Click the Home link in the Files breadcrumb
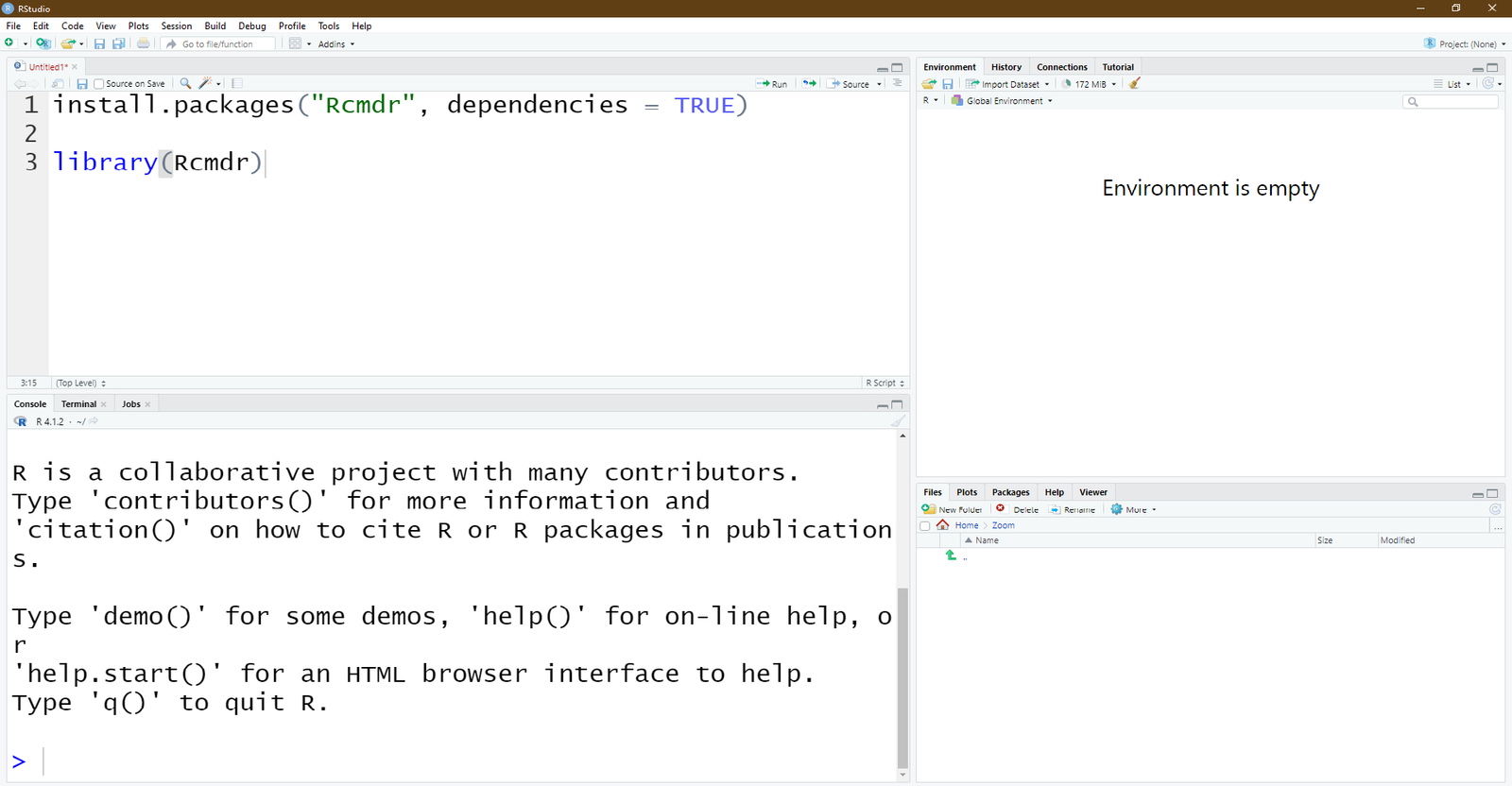This screenshot has height=786, width=1512. tap(966, 525)
